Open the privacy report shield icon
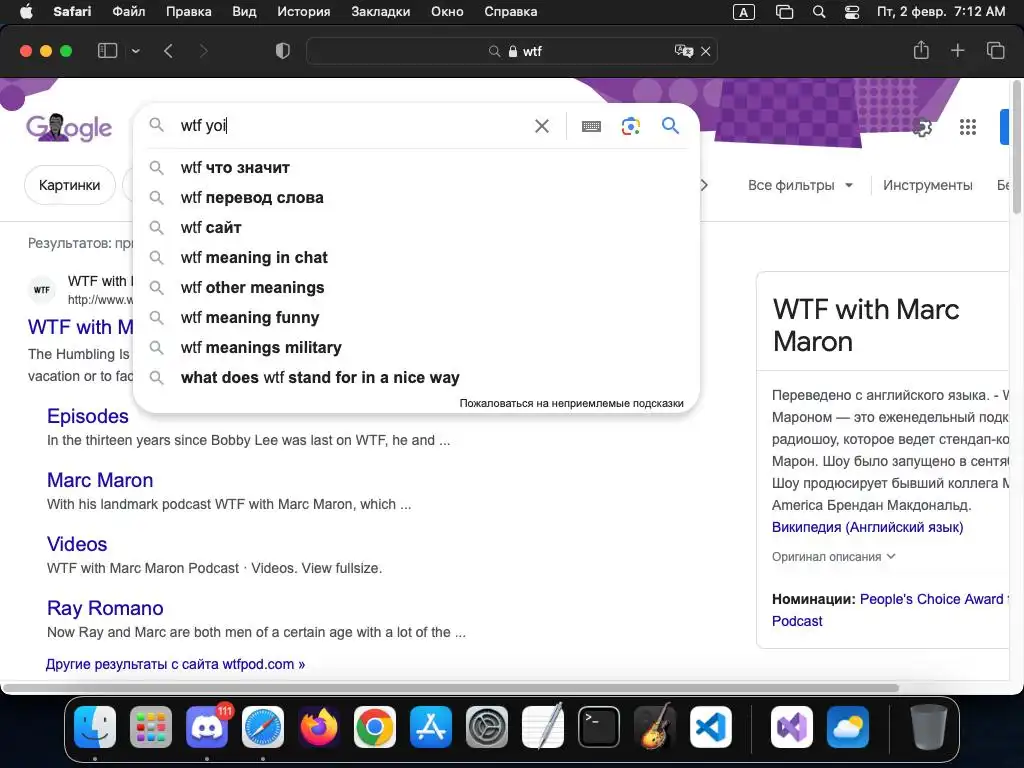This screenshot has width=1024, height=768. pos(283,51)
